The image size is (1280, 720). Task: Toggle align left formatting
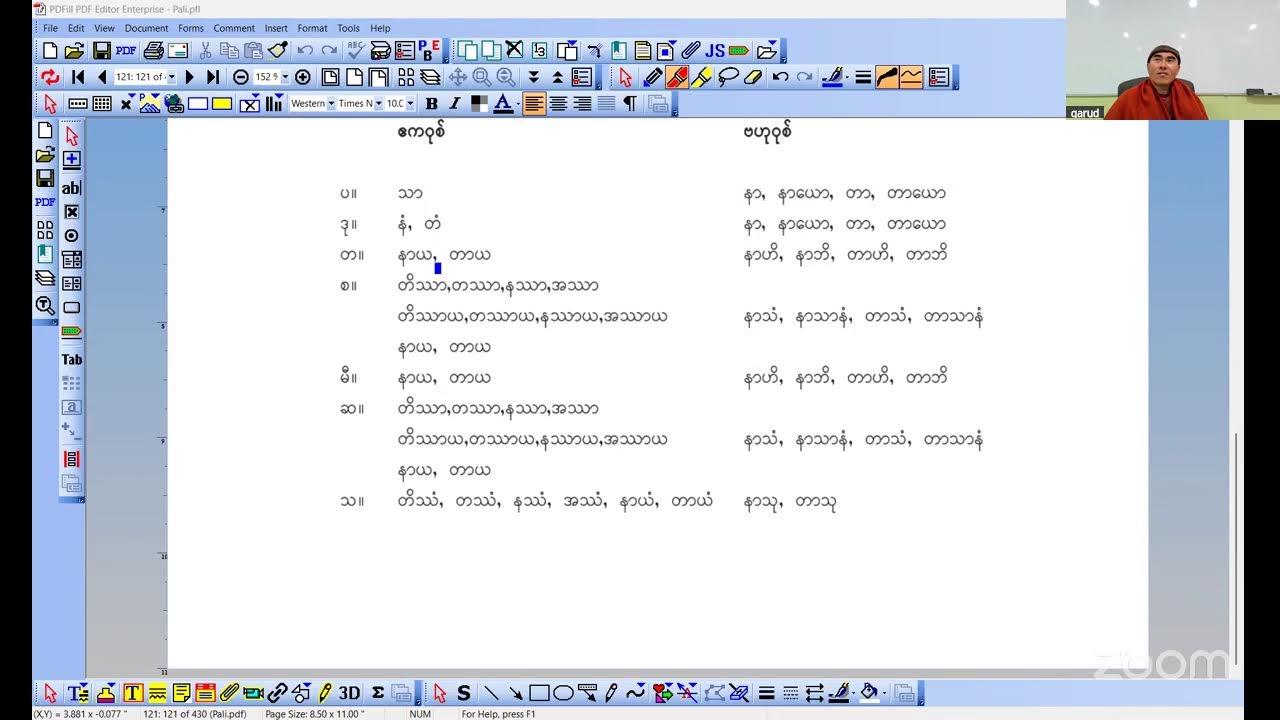tap(534, 103)
